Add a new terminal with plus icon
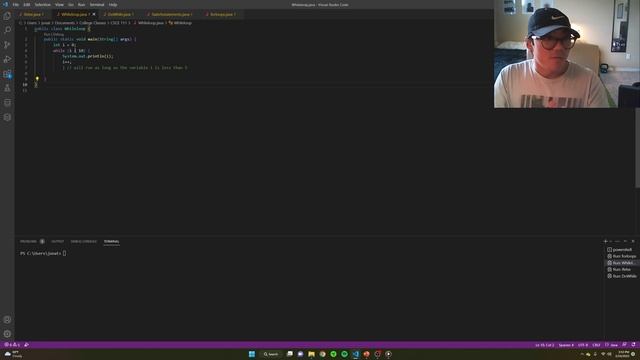This screenshot has height=360, width=640. [606, 241]
